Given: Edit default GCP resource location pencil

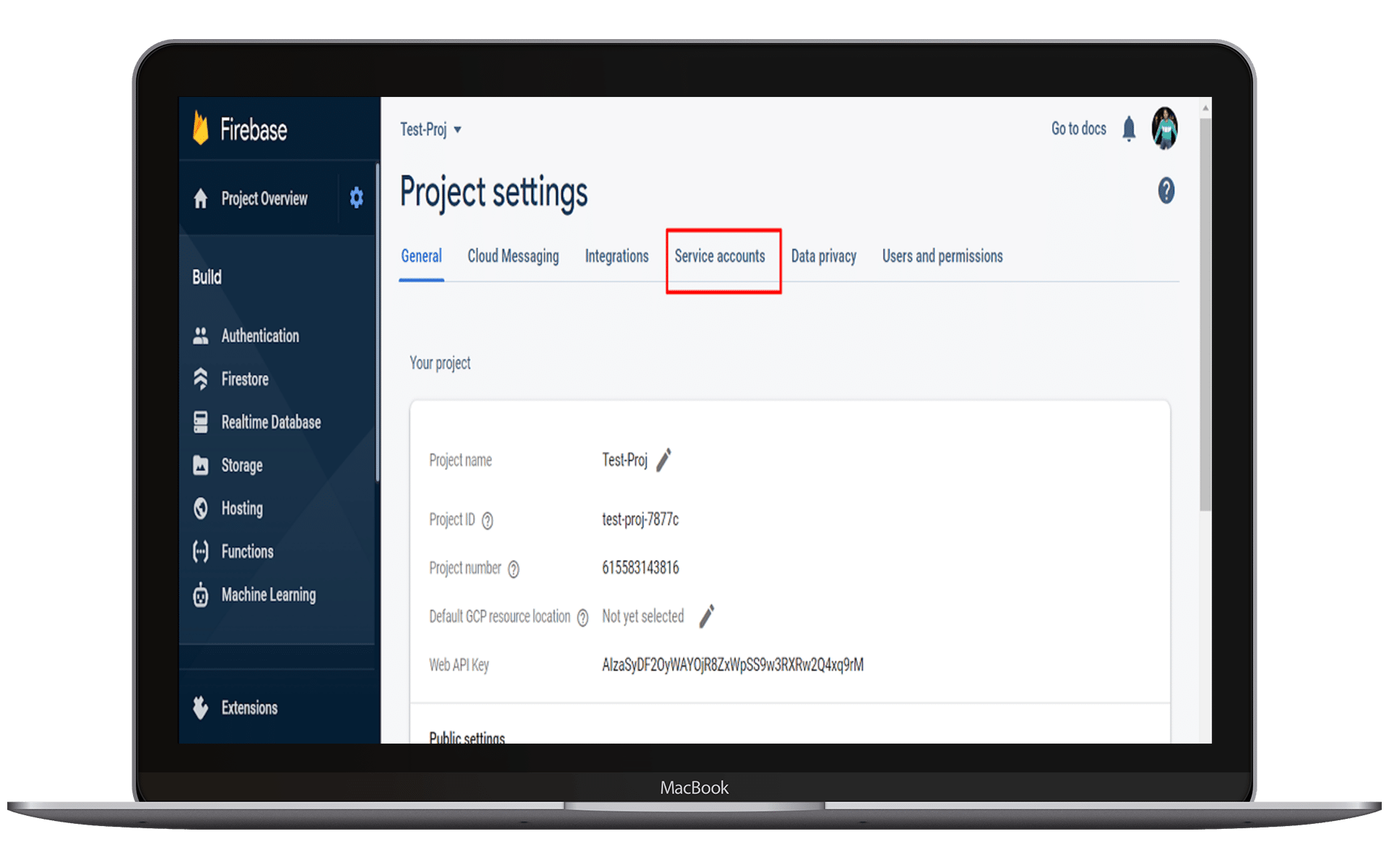Looking at the screenshot, I should (707, 616).
